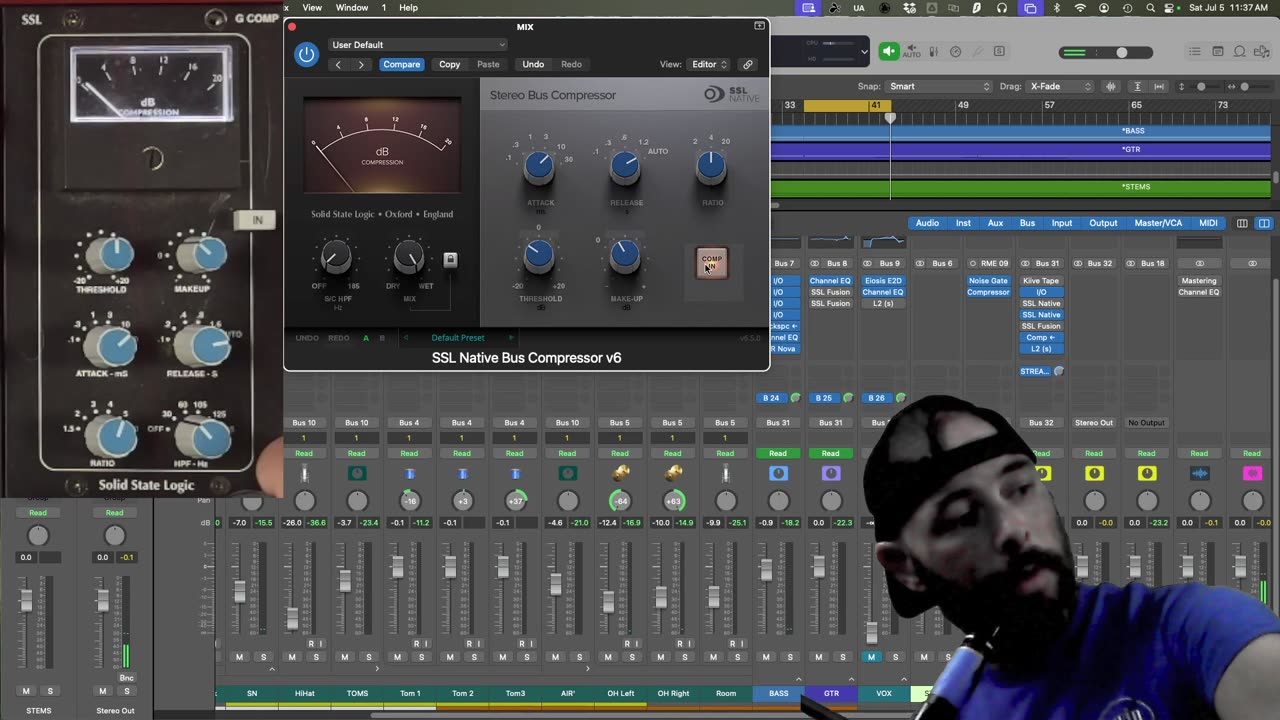Open the B 24 send slot
1280x720 pixels.
[x=771, y=398]
